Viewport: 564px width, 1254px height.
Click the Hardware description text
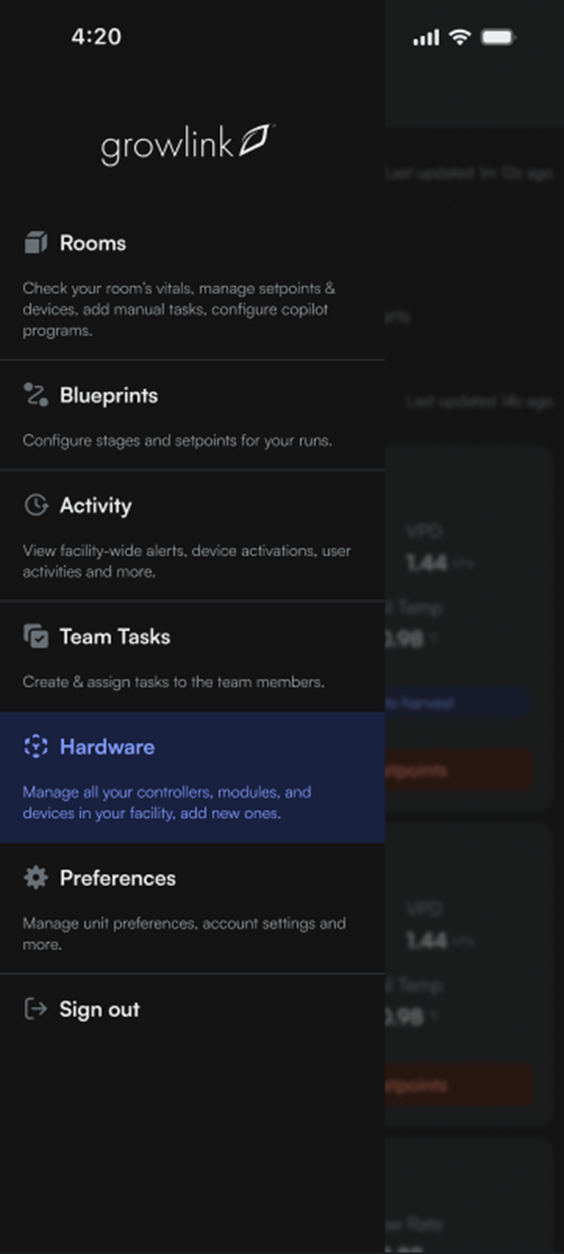pyautogui.click(x=167, y=803)
